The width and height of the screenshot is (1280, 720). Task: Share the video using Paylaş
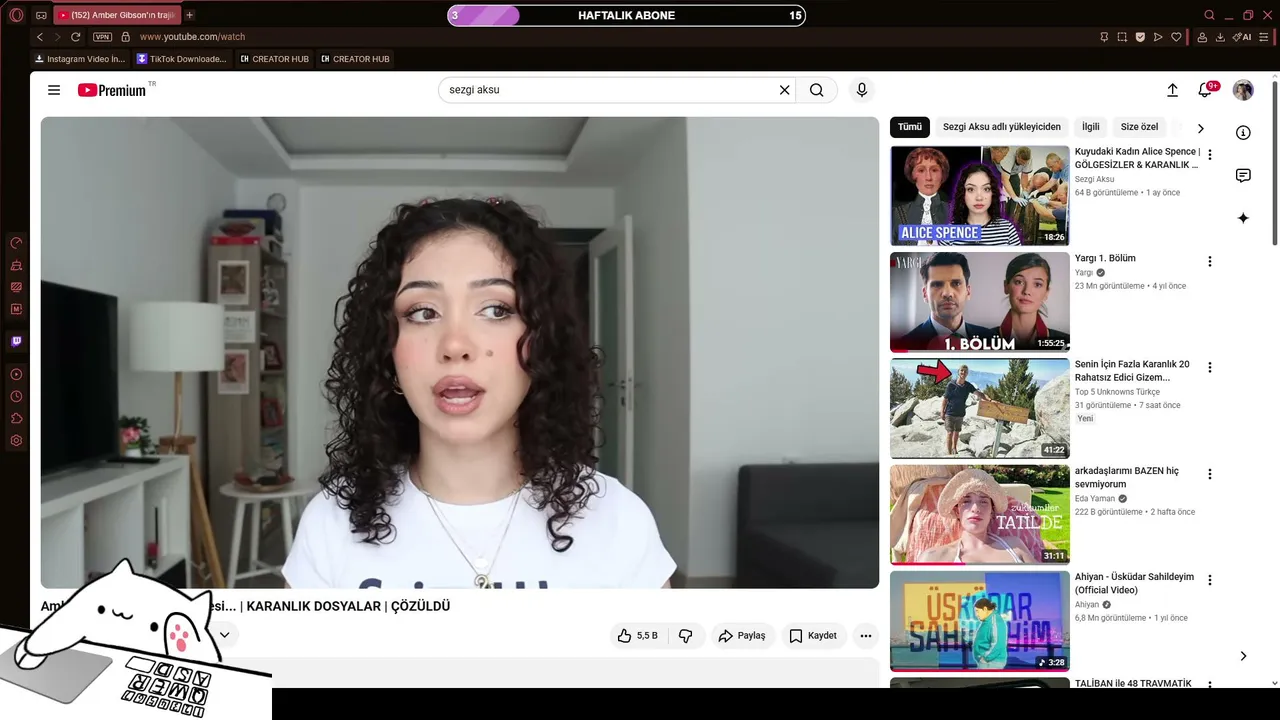click(742, 636)
